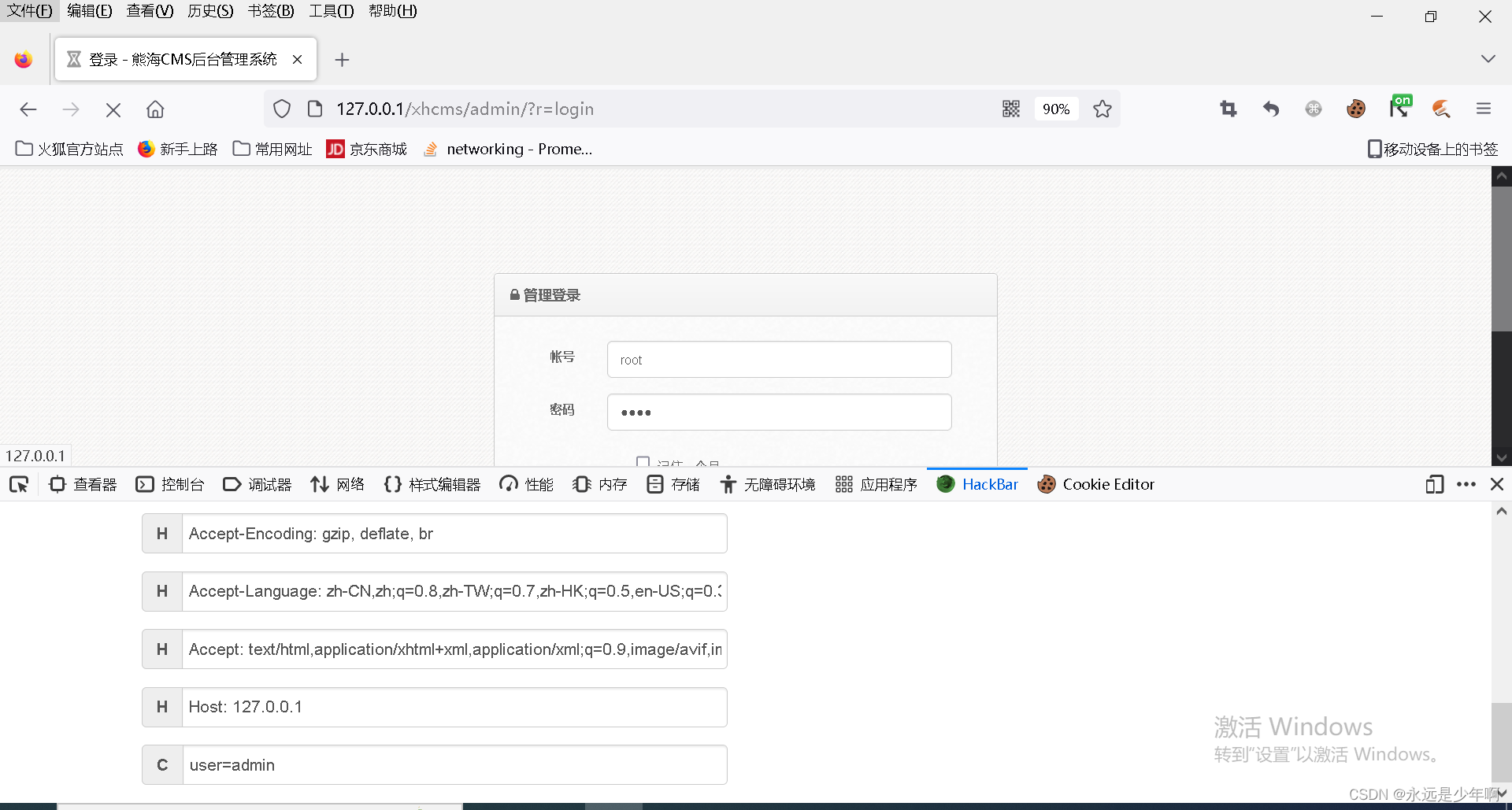Open devtools more options menu

tap(1466, 484)
